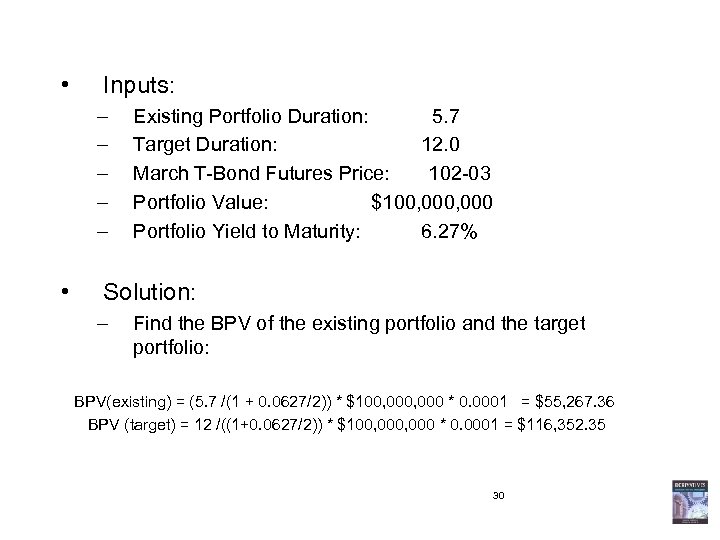
Task: Select the 12.0 target duration value
Action: click(440, 144)
